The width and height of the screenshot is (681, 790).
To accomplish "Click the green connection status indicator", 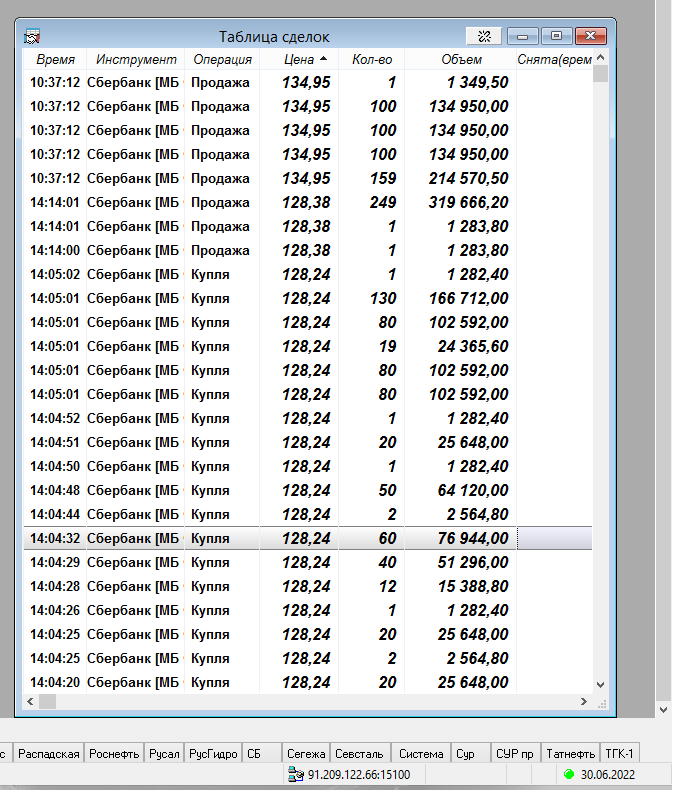I will tap(569, 774).
